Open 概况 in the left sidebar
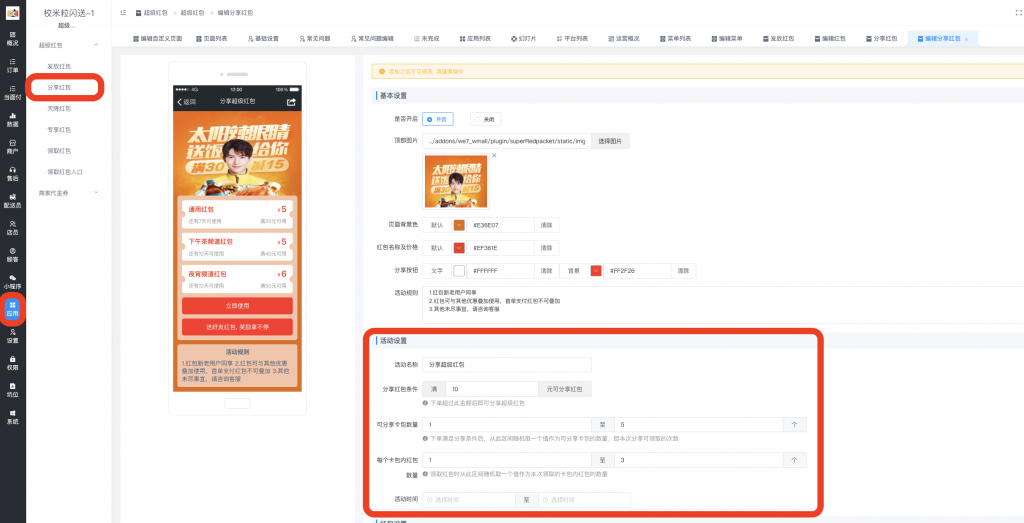The image size is (1024, 523). point(12,39)
